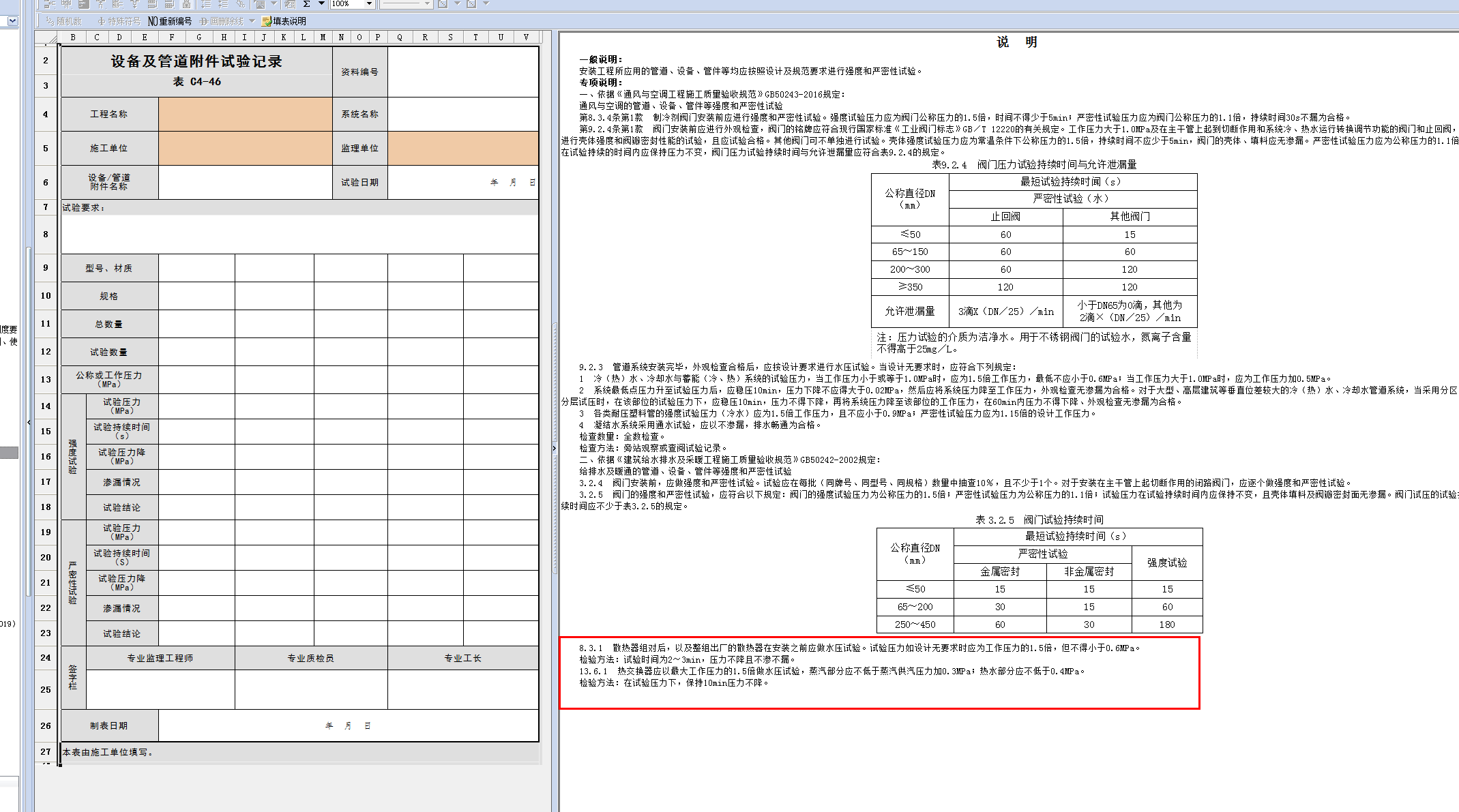Viewport: 1459px width, 812px height.
Task: Click the 表 3.2.5 阀门试验持续时间 caption
Action: (1040, 520)
